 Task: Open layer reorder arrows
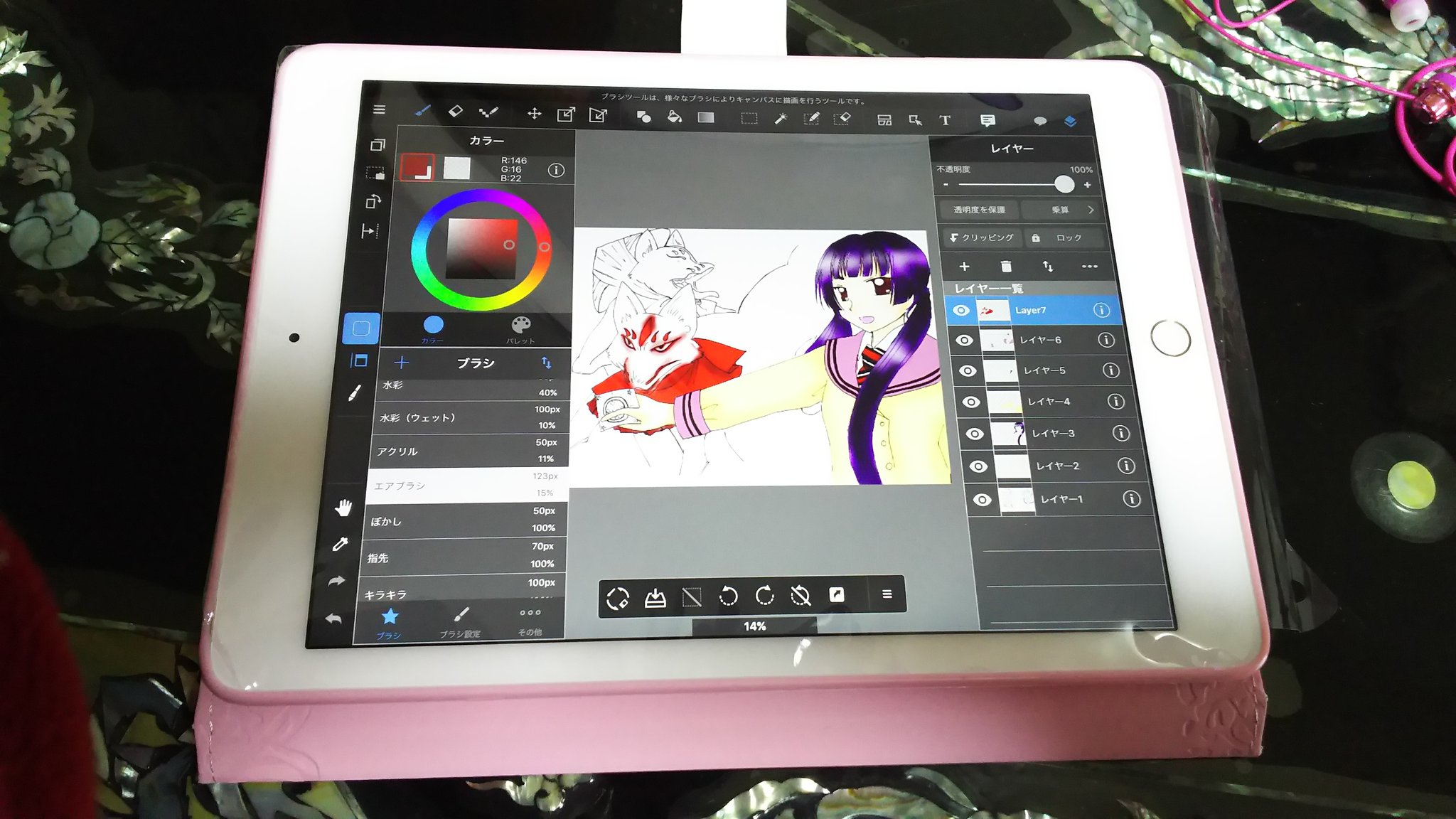tap(1048, 267)
